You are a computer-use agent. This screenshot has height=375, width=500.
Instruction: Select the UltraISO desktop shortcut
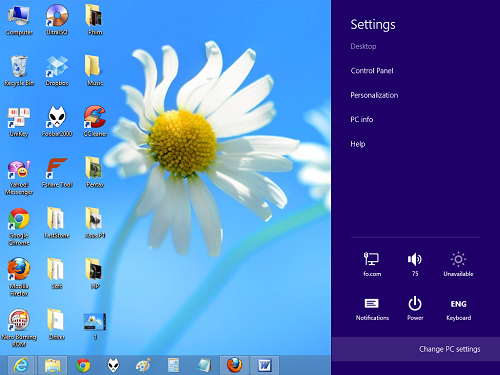(x=57, y=20)
